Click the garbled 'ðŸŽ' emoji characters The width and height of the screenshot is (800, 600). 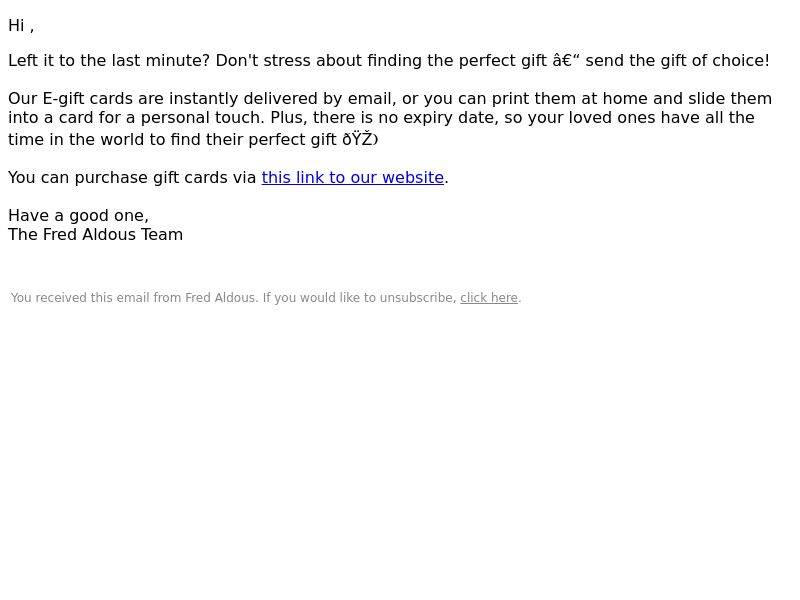click(360, 139)
